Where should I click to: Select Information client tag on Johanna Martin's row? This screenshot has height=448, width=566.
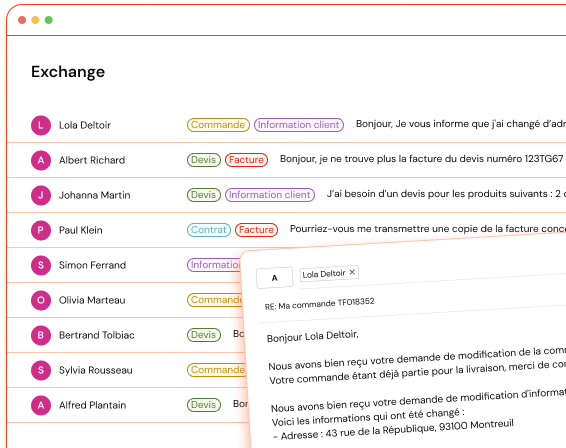tap(270, 195)
